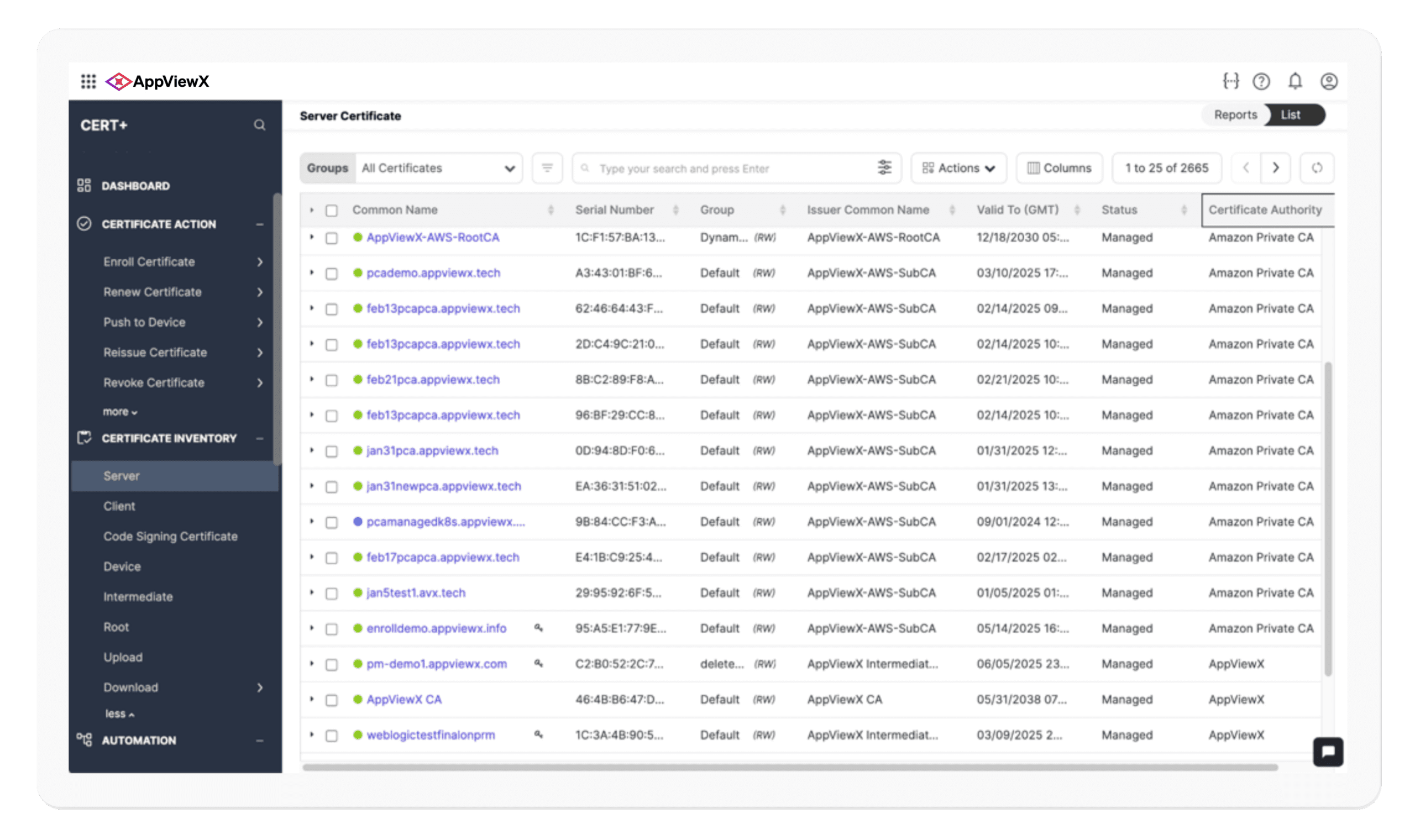Check the AppViewX CA row checkbox
Screen dimensions: 1415x840
pos(332,700)
